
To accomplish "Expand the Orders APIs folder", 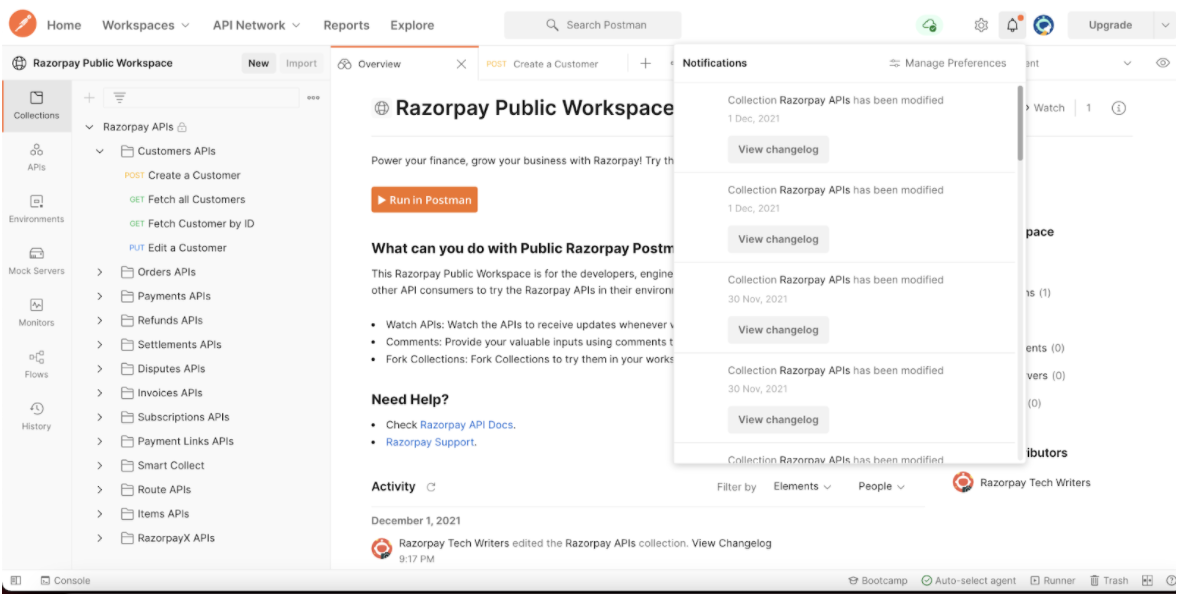I will [x=99, y=272].
